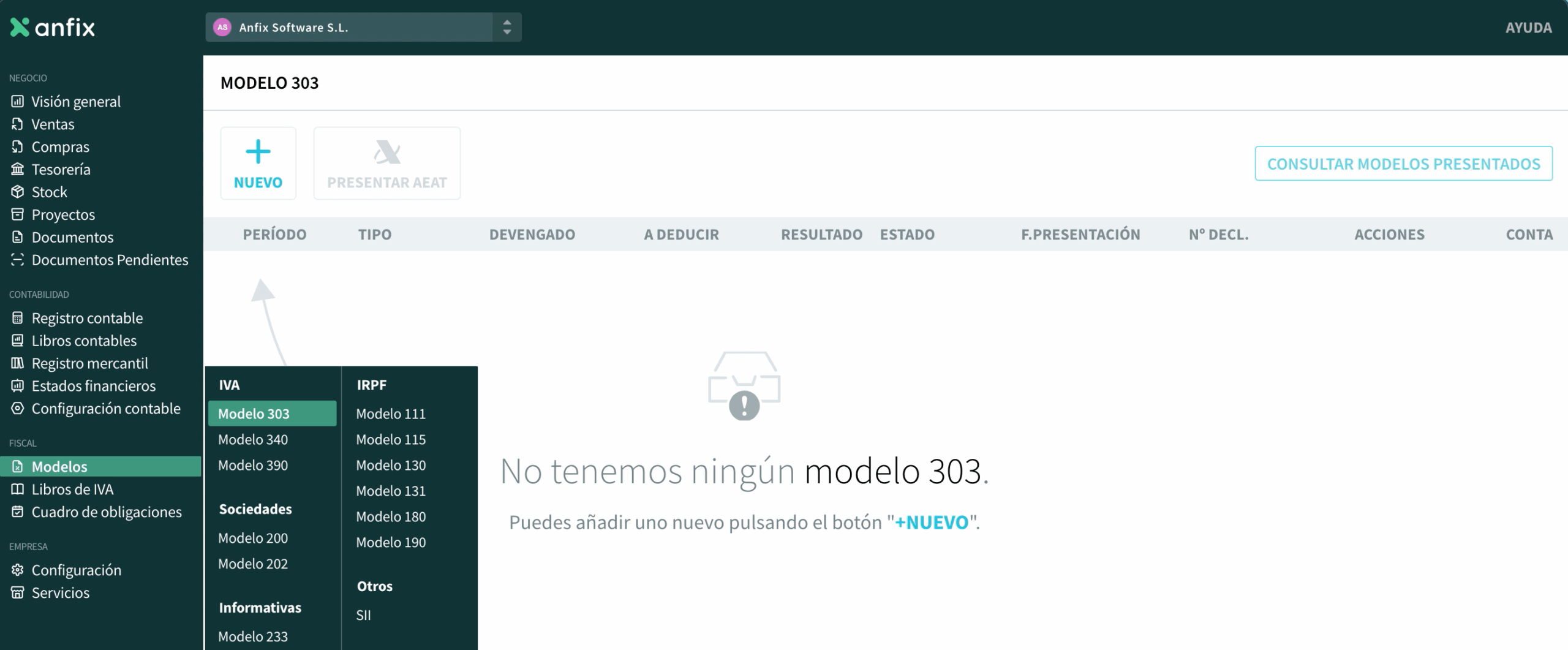This screenshot has height=650, width=1568.
Task: Sort by the PERÍODO column header
Action: coord(274,234)
